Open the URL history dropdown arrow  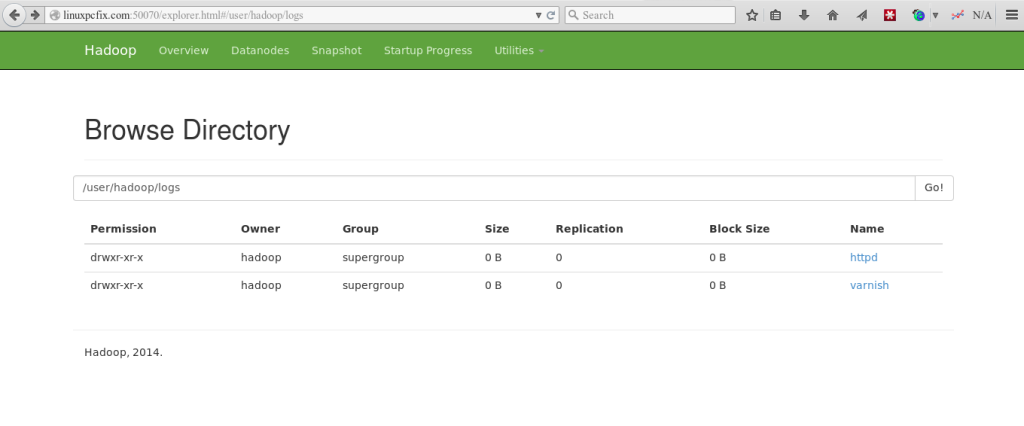pos(538,15)
